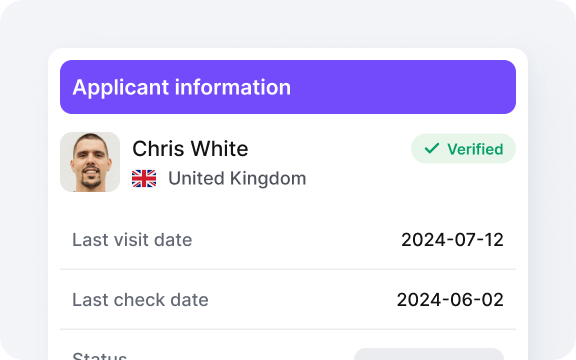Click the Last visit date label
576x360 pixels.
132,240
